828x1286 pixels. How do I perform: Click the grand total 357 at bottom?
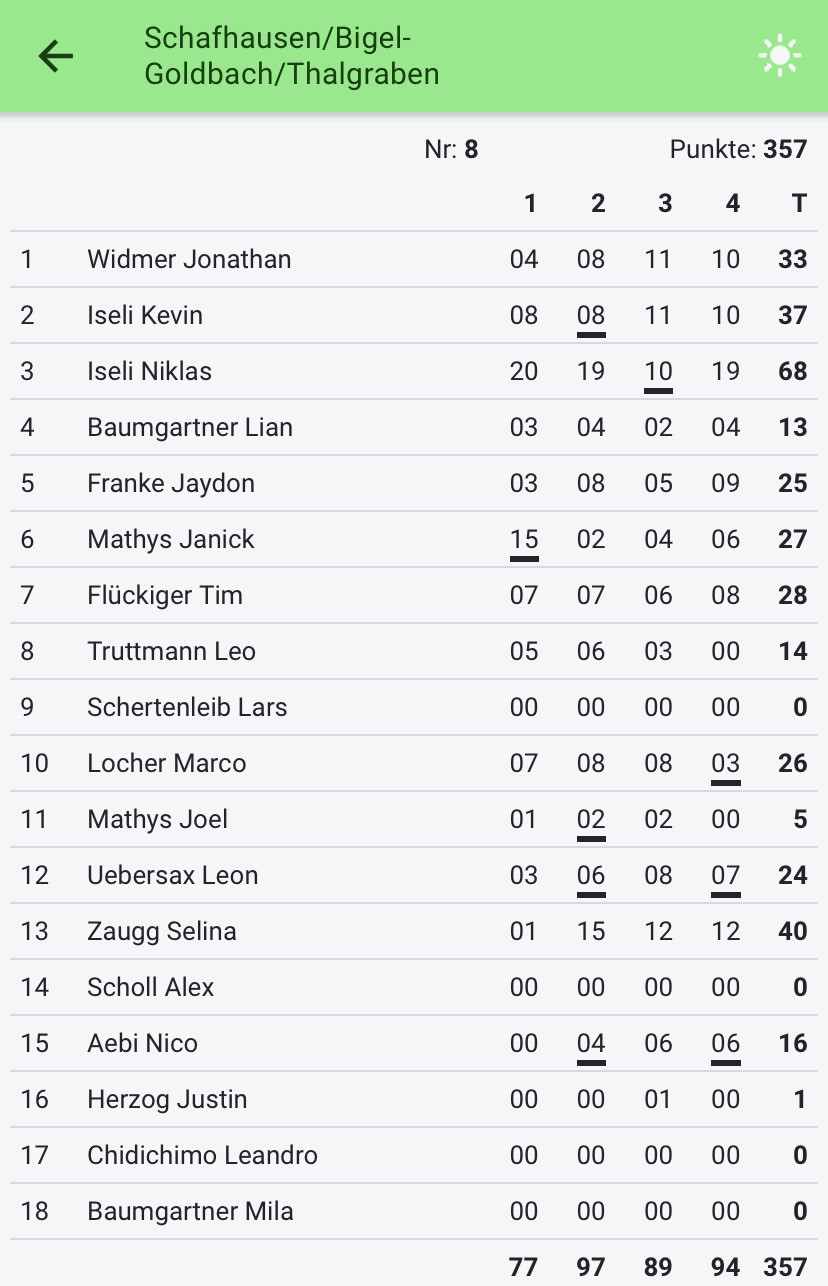point(785,1267)
